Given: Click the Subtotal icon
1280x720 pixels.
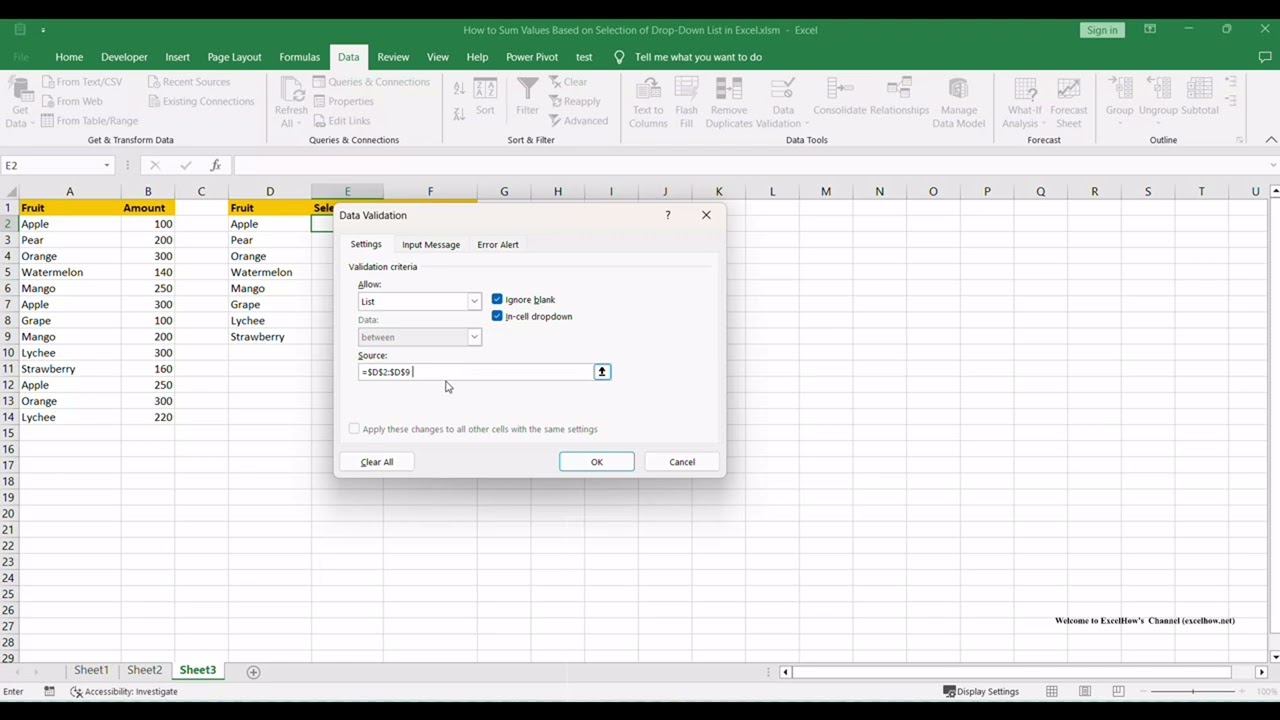Looking at the screenshot, I should (1199, 89).
